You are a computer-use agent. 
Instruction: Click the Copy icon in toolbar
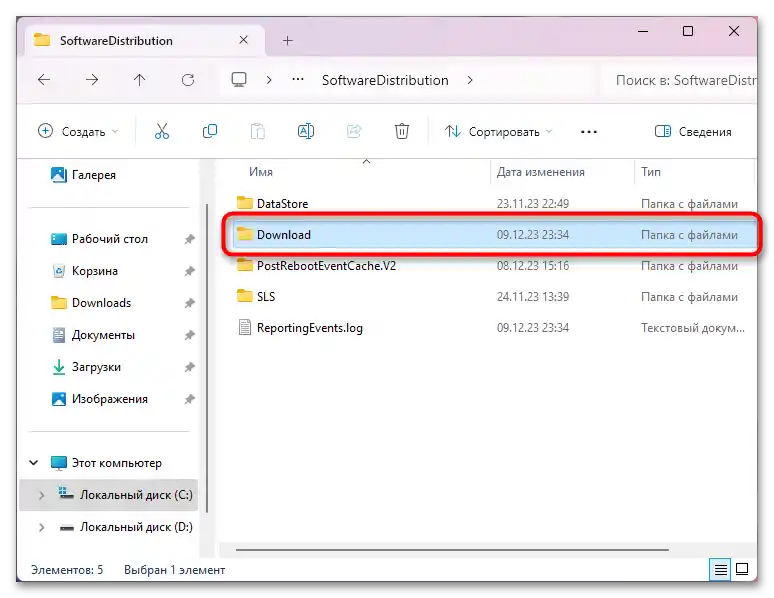pyautogui.click(x=210, y=131)
